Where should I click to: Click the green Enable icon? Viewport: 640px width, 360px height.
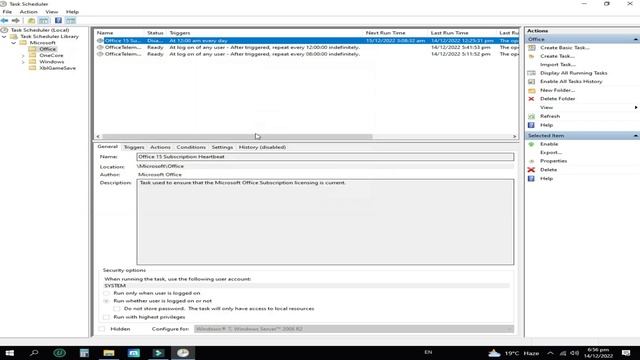[531, 144]
